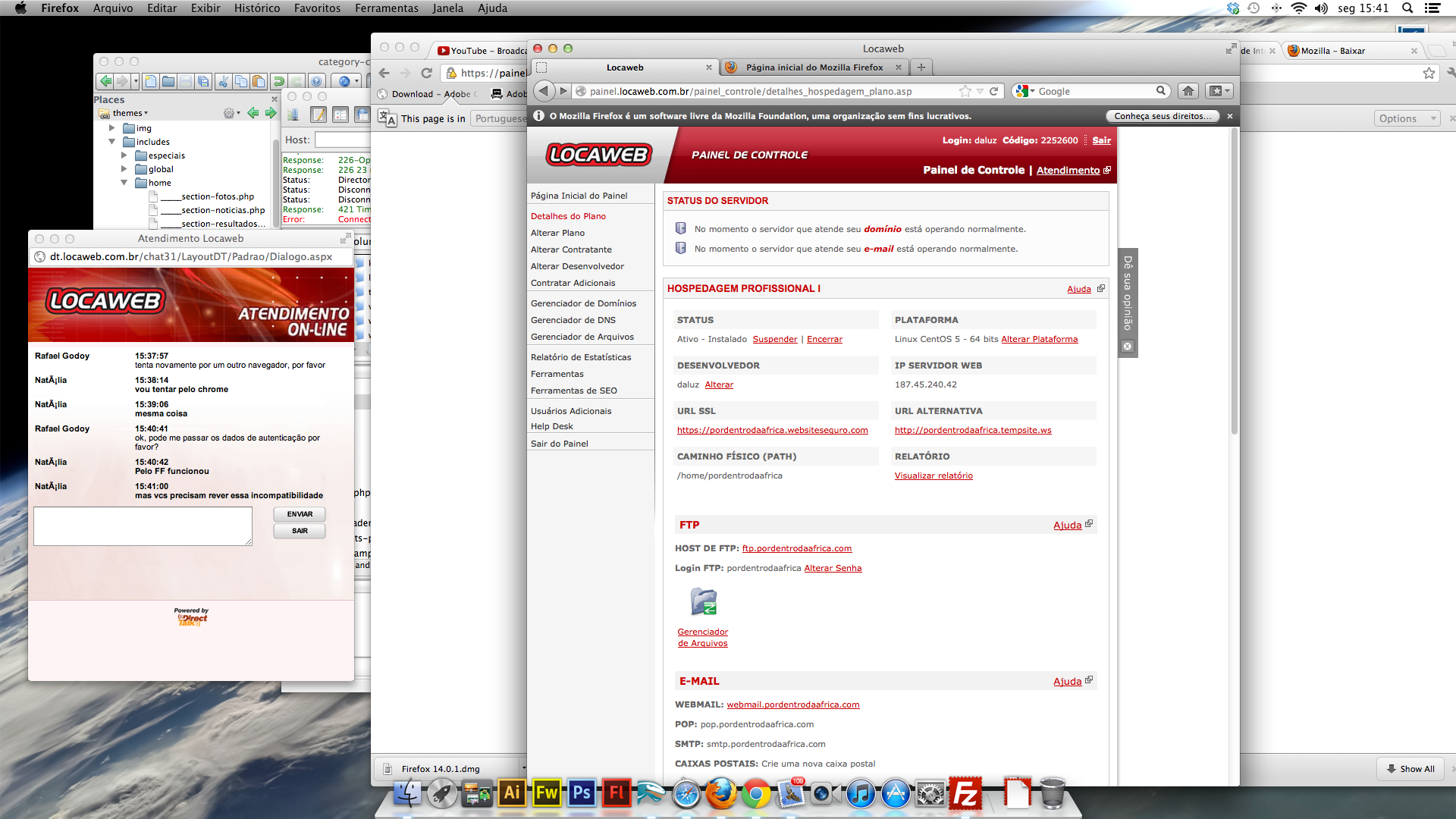The height and width of the screenshot is (819, 1456).
Task: Click the Show All downloads button
Action: pos(1410,768)
